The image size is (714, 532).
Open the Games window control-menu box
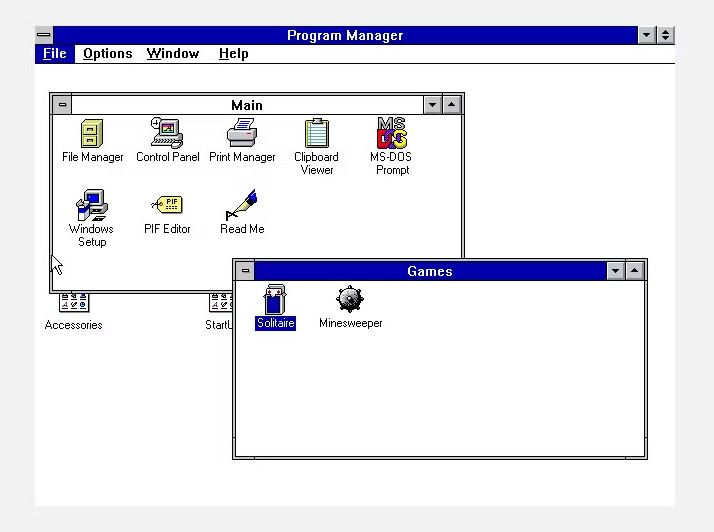coord(245,271)
